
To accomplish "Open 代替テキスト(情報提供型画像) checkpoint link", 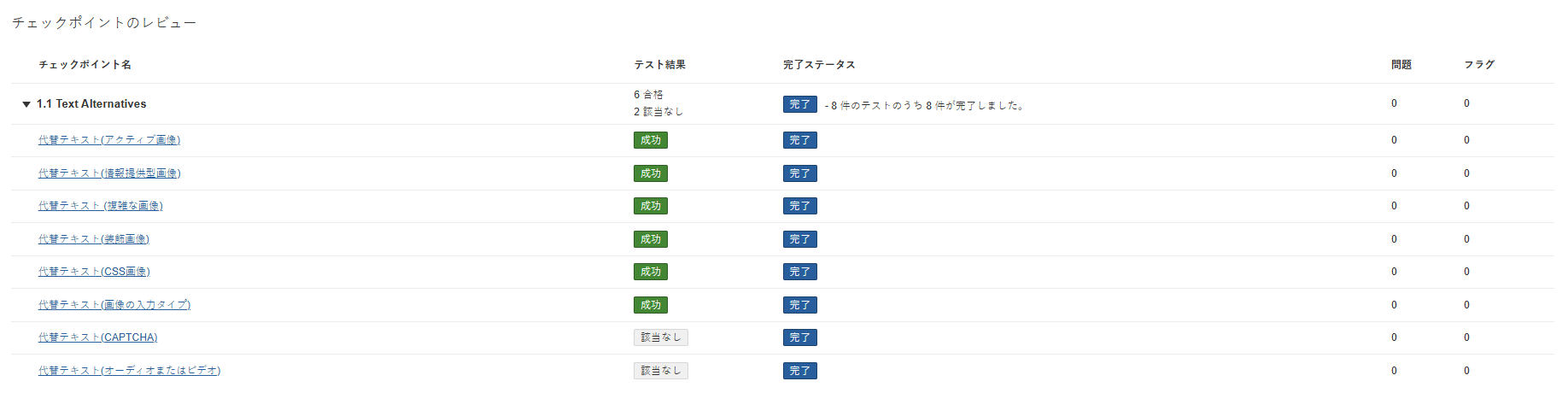I will [x=109, y=173].
